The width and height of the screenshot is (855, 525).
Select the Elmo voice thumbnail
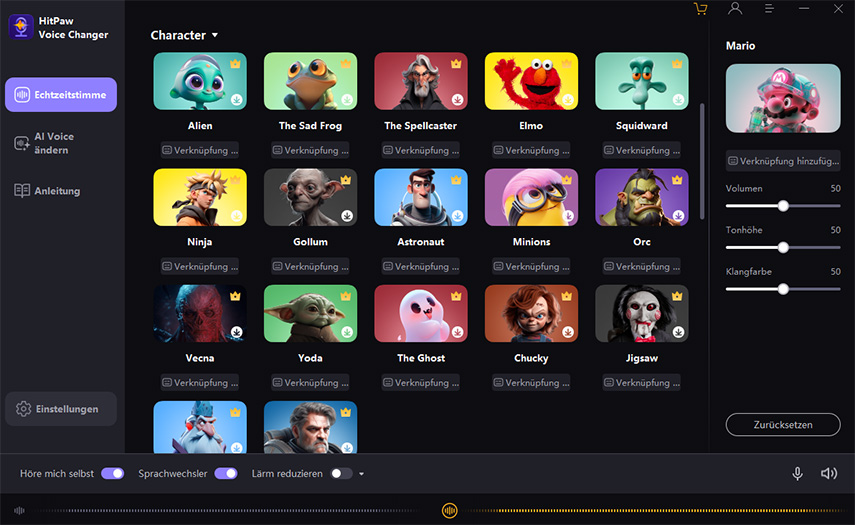click(531, 81)
